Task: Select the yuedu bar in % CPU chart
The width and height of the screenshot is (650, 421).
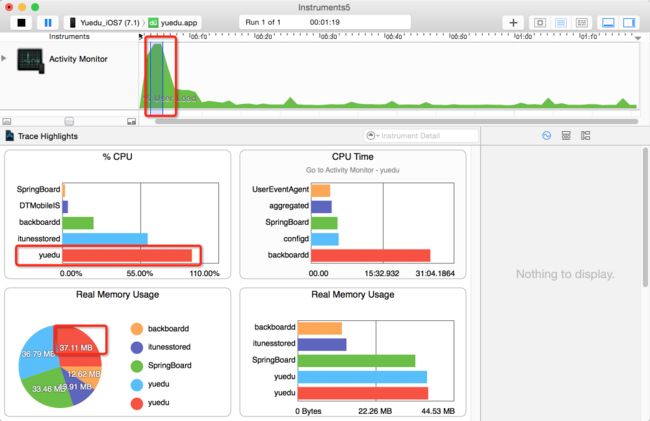Action: pos(127,255)
